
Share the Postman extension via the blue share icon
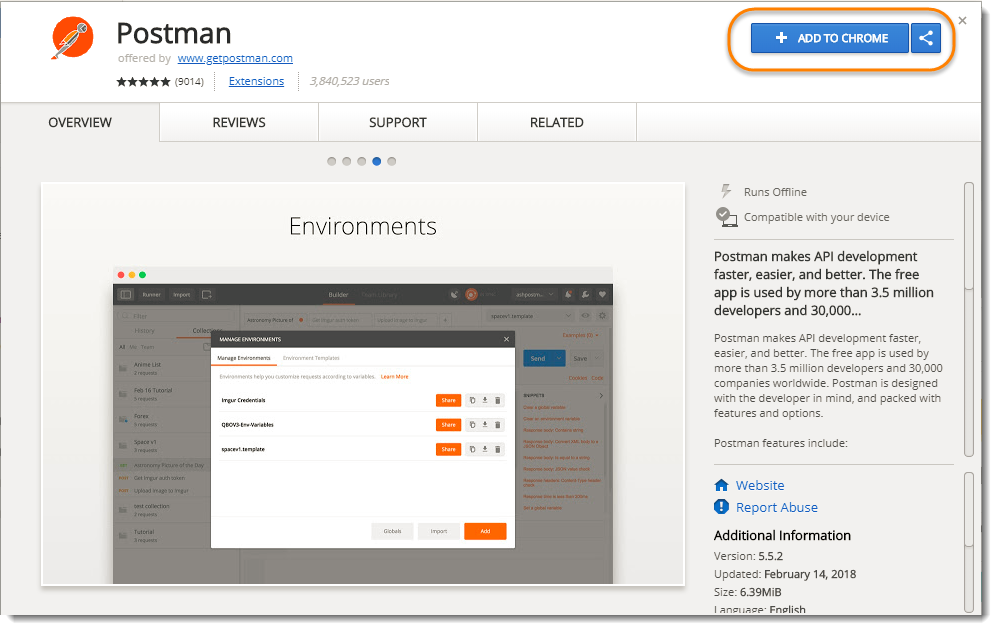click(926, 37)
